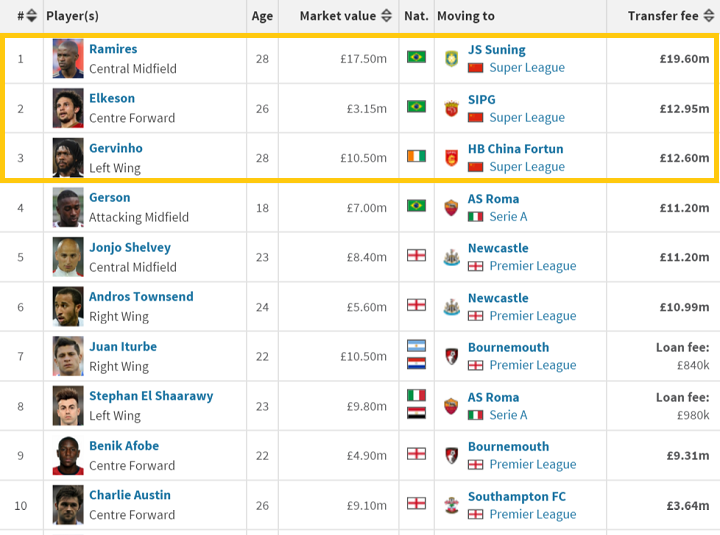Sort by Market value column header
The height and width of the screenshot is (535, 720).
click(344, 16)
